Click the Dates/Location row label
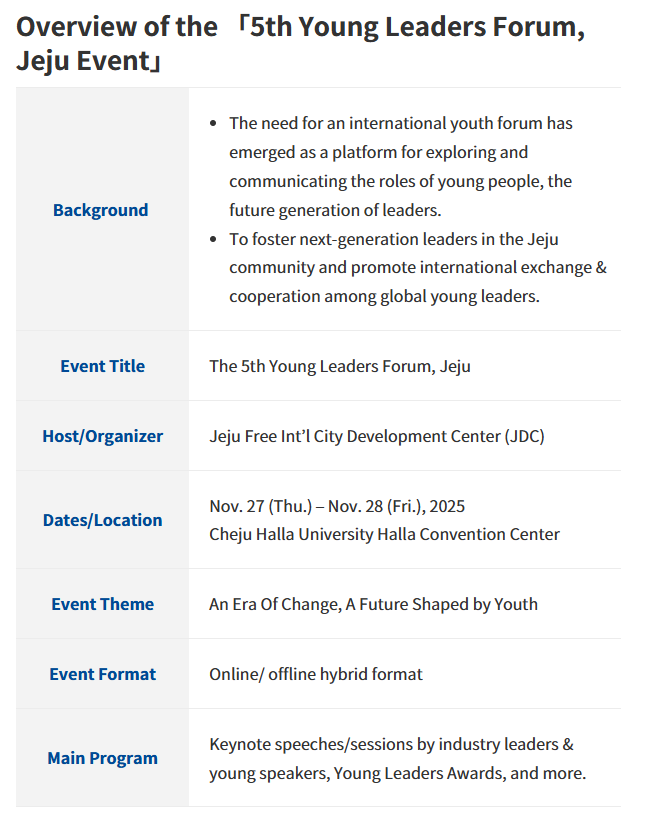653x818 pixels. coord(102,520)
